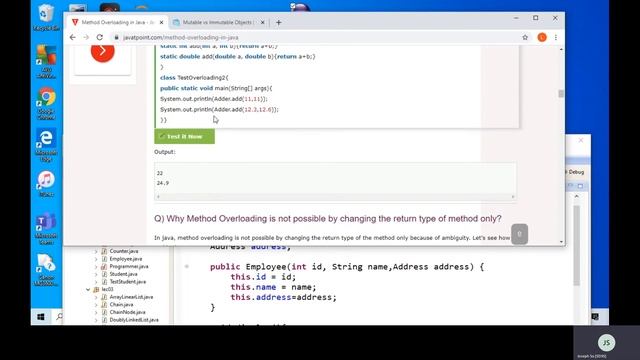Expand ChainNode.java in Eclipse tree

[96, 312]
